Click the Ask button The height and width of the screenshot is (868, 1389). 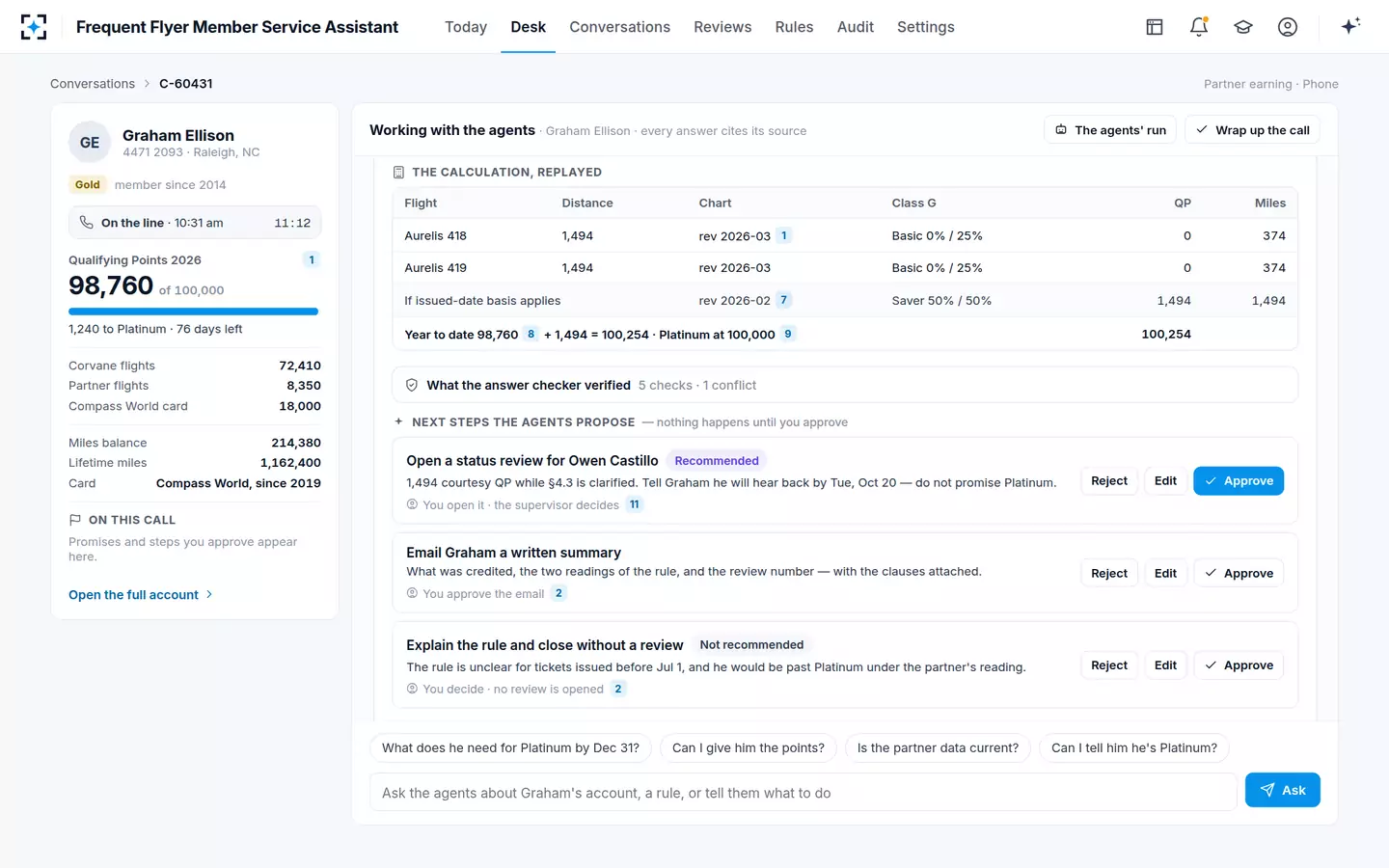point(1282,790)
